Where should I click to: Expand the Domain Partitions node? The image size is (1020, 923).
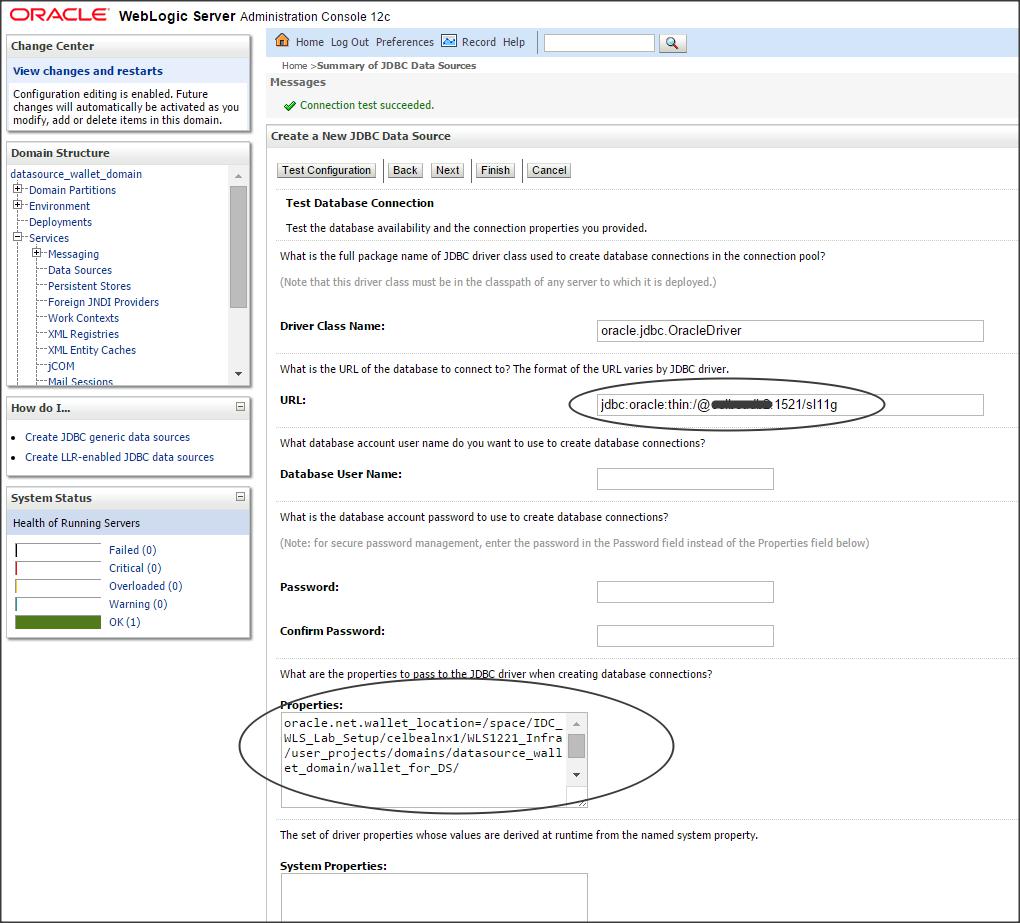[x=18, y=189]
